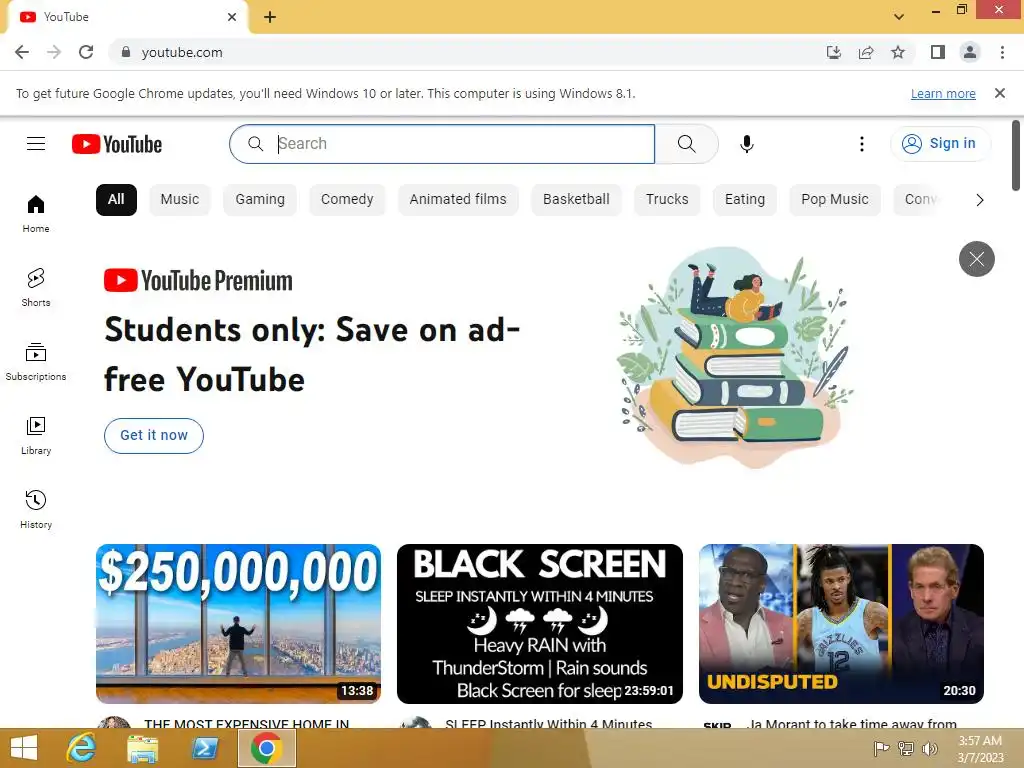Click the volume speaker tray icon
This screenshot has width=1024, height=768.
pyautogui.click(x=930, y=749)
